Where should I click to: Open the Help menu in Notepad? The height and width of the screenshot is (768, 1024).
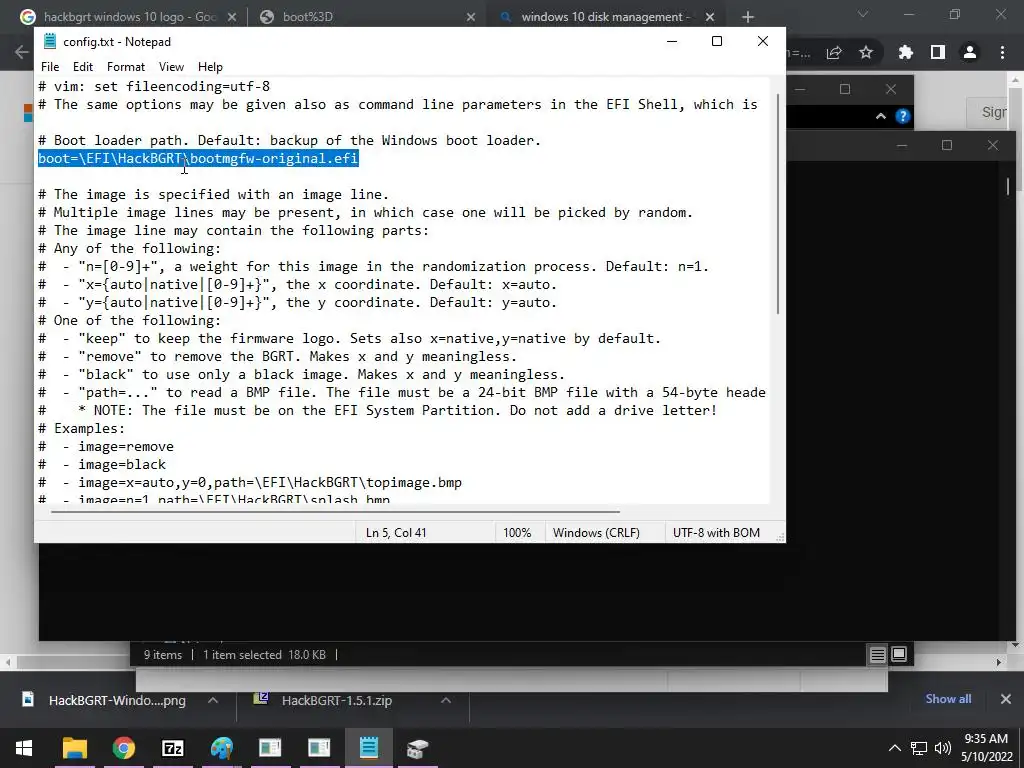click(210, 67)
